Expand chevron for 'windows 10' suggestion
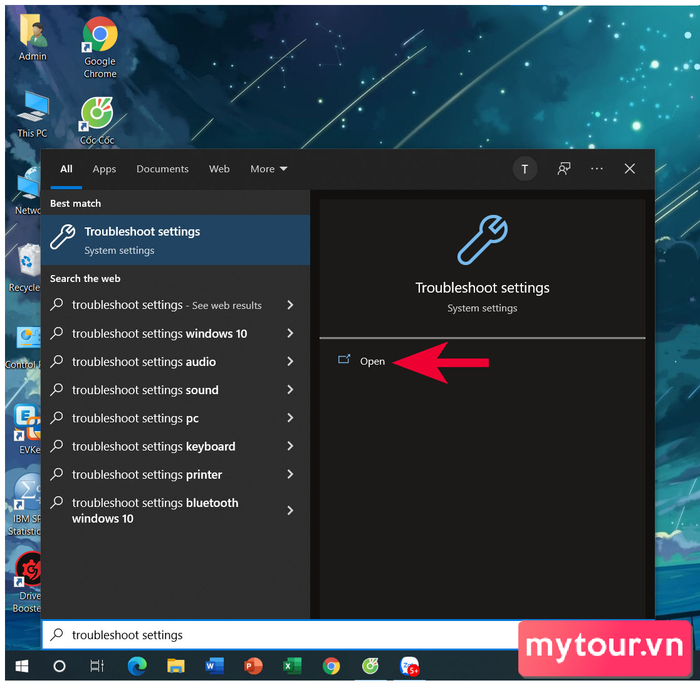700x688 pixels. [290, 333]
